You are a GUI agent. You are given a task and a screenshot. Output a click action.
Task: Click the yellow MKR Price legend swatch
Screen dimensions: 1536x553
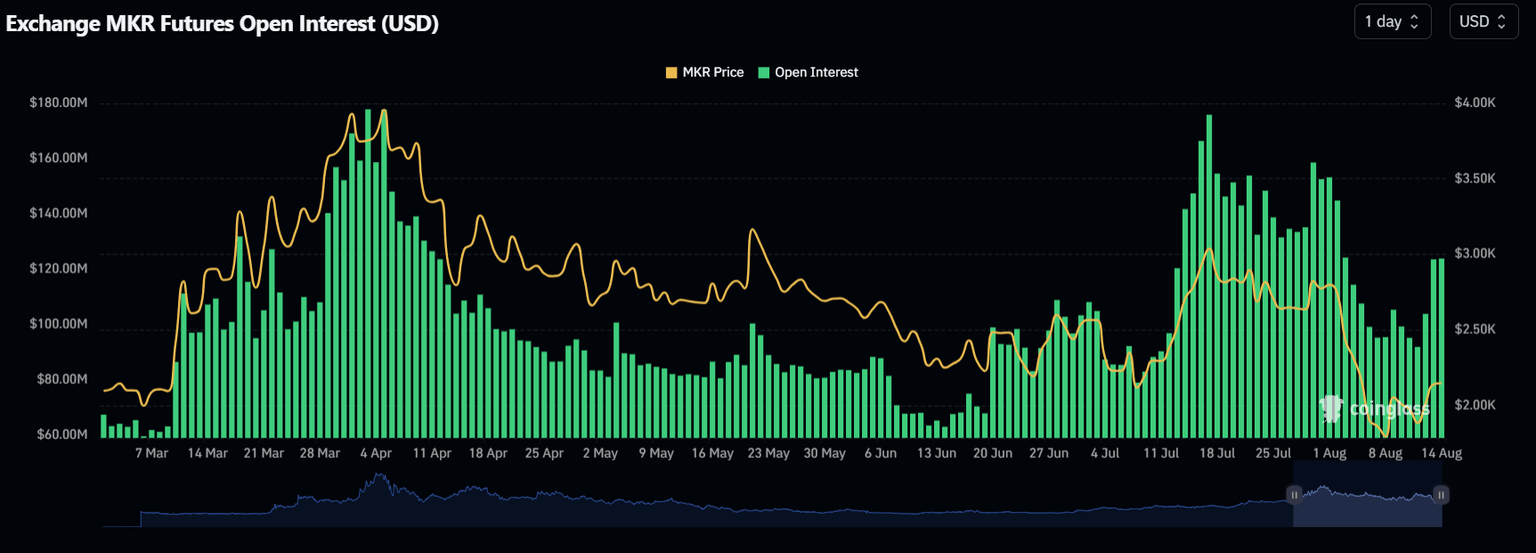[x=671, y=72]
